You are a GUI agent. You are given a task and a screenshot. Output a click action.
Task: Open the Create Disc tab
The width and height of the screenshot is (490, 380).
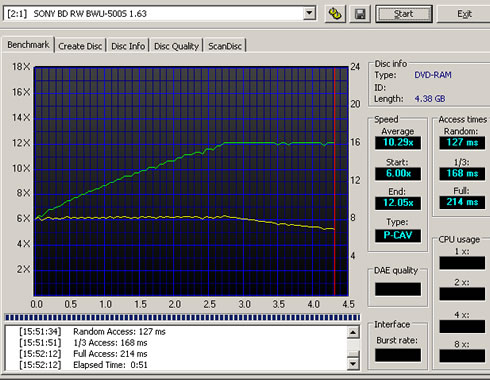click(x=80, y=46)
